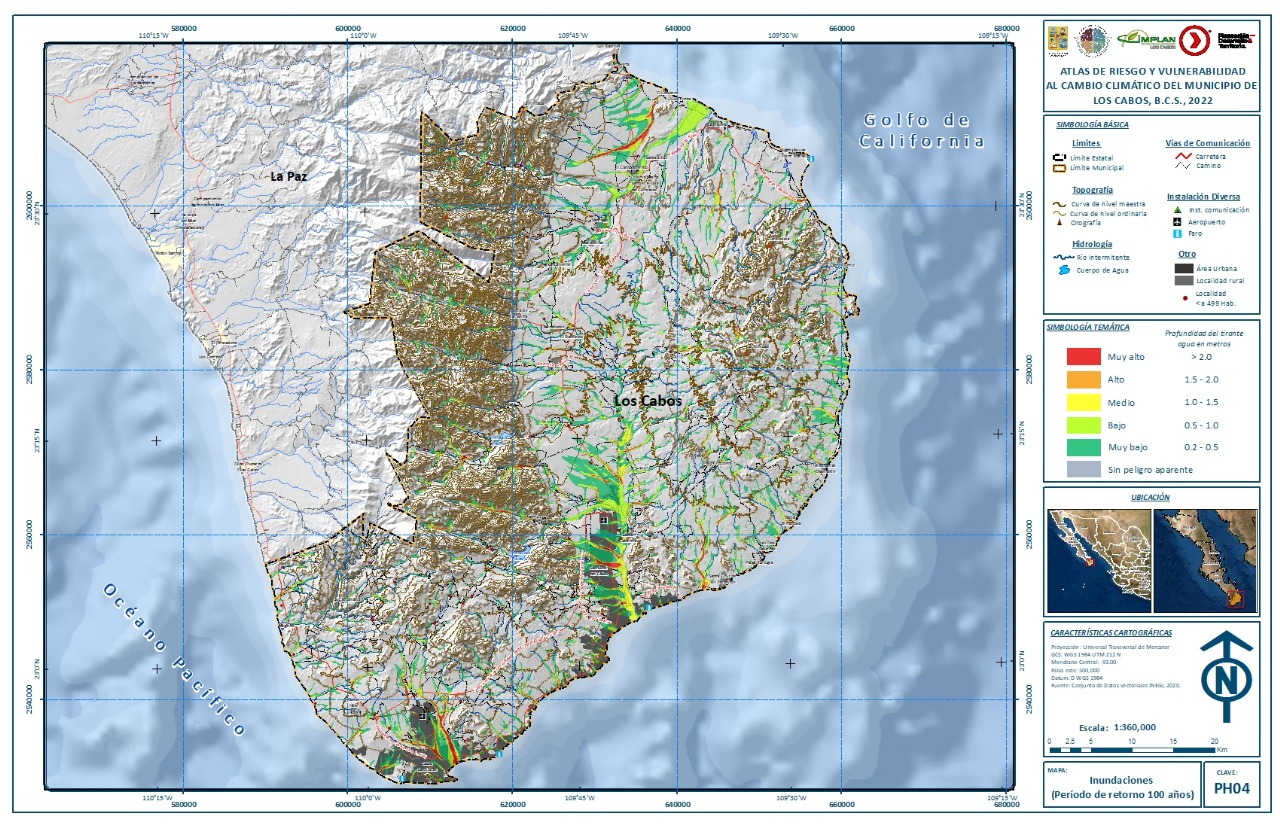The image size is (1280, 828).
Task: Click the green Inst. comunicación triangle icon
Action: pyautogui.click(x=1177, y=210)
